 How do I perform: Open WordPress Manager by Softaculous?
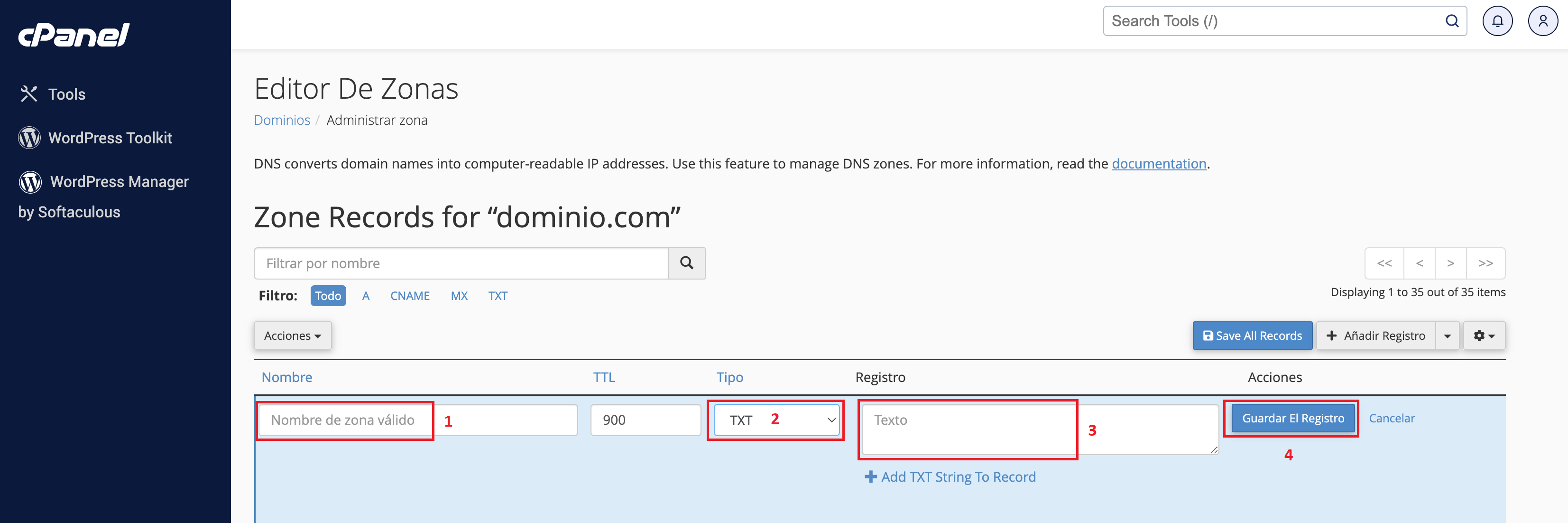point(103,196)
